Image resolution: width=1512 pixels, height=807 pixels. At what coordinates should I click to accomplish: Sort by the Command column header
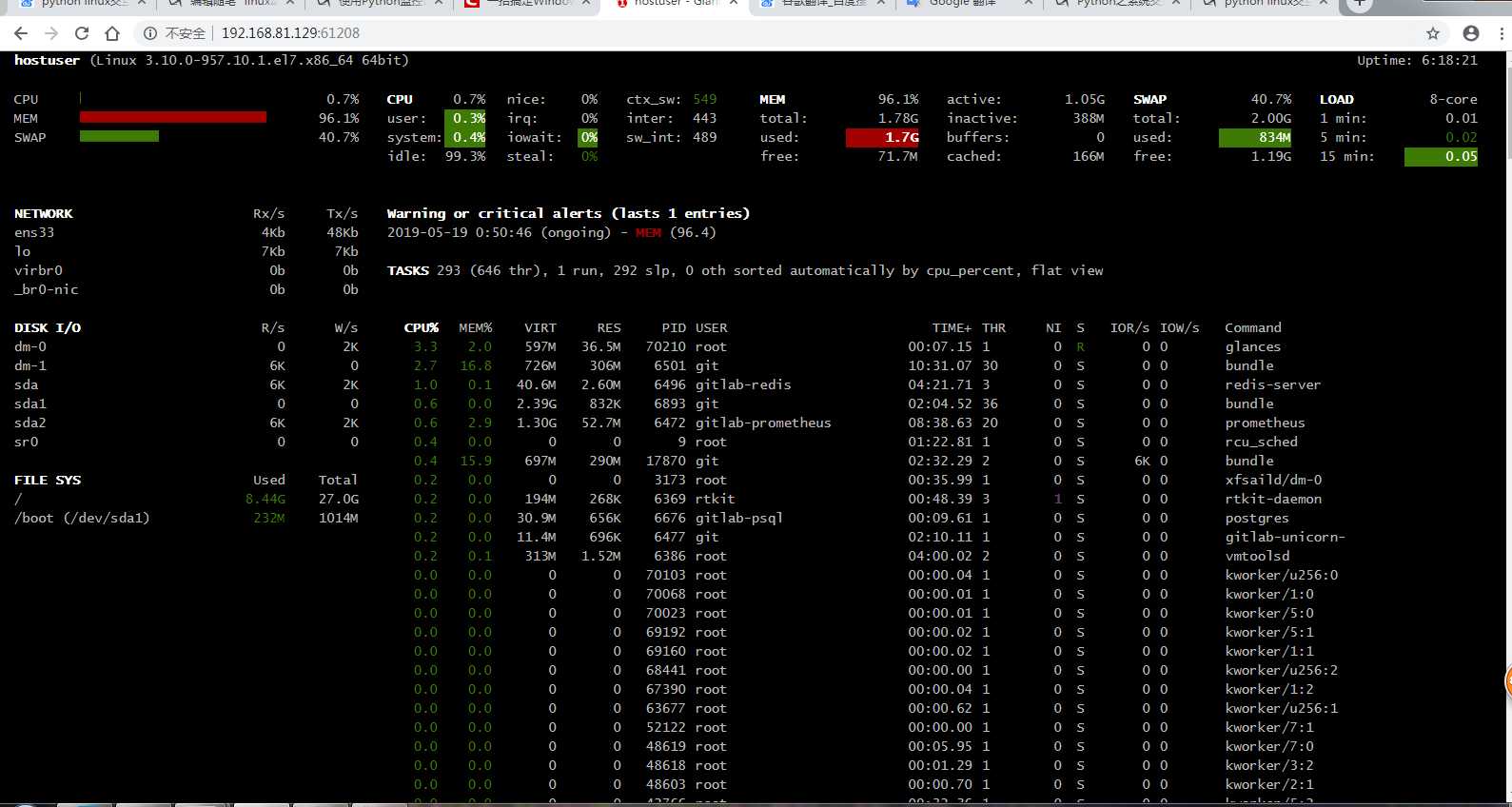click(x=1253, y=327)
